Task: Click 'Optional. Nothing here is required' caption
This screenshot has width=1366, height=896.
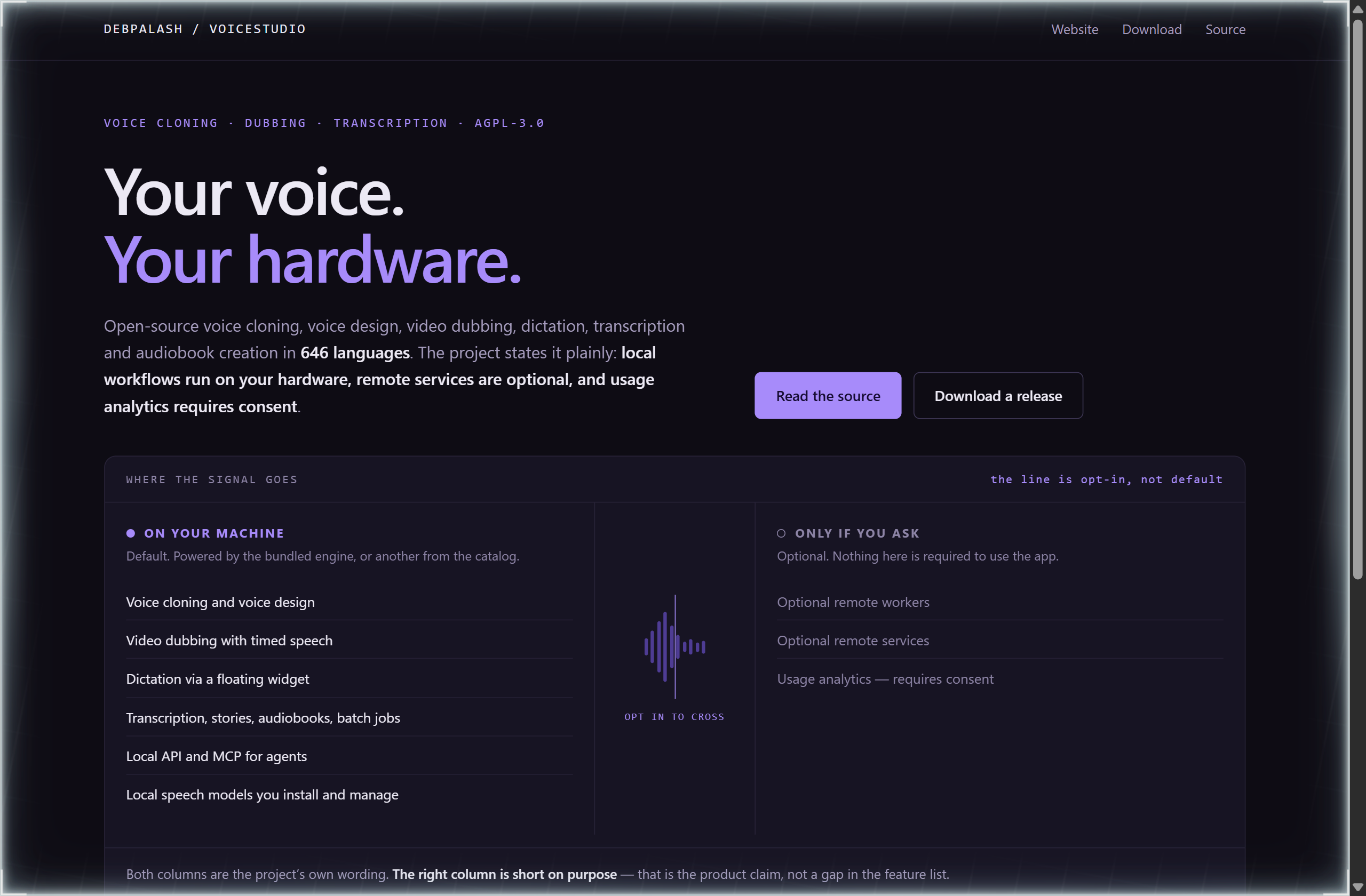Action: click(917, 556)
